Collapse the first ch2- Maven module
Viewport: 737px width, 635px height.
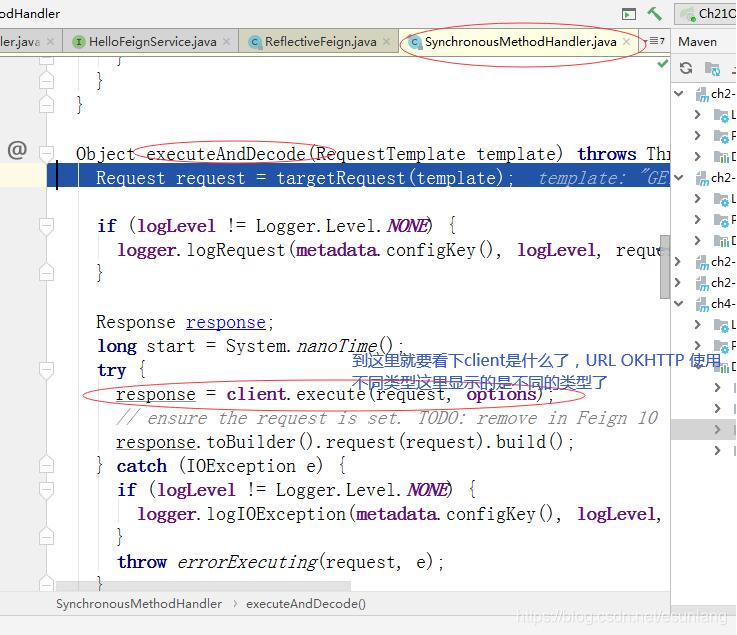click(680, 93)
